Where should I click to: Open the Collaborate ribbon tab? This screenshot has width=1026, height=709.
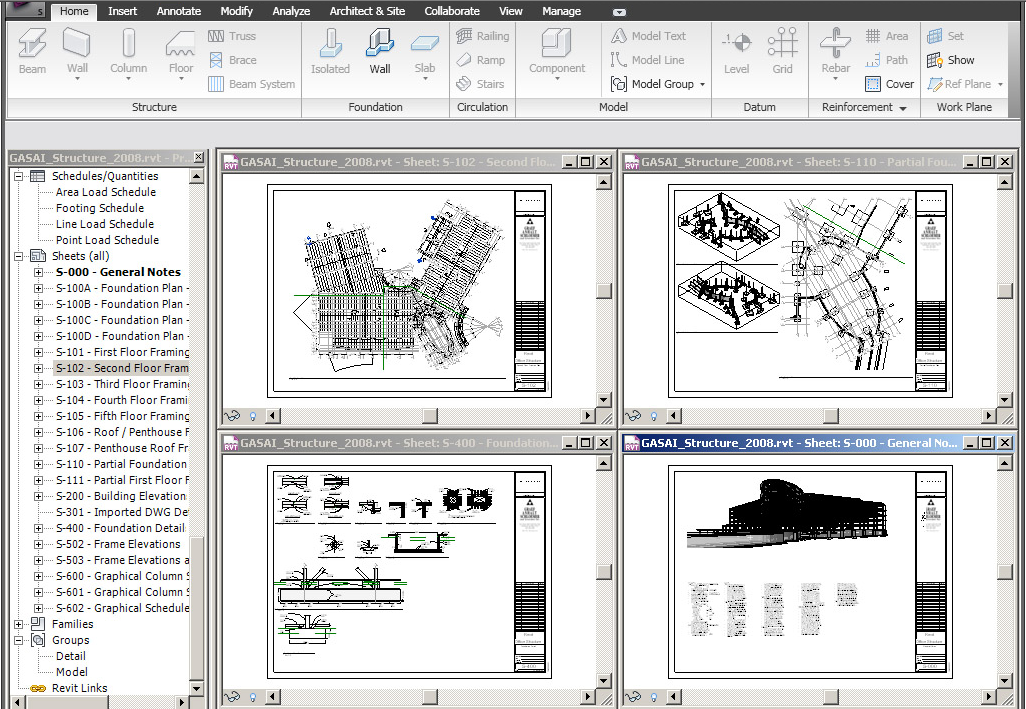(451, 11)
